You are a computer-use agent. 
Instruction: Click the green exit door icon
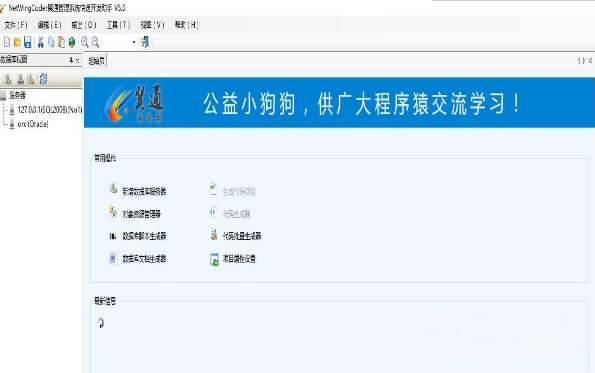pos(145,42)
